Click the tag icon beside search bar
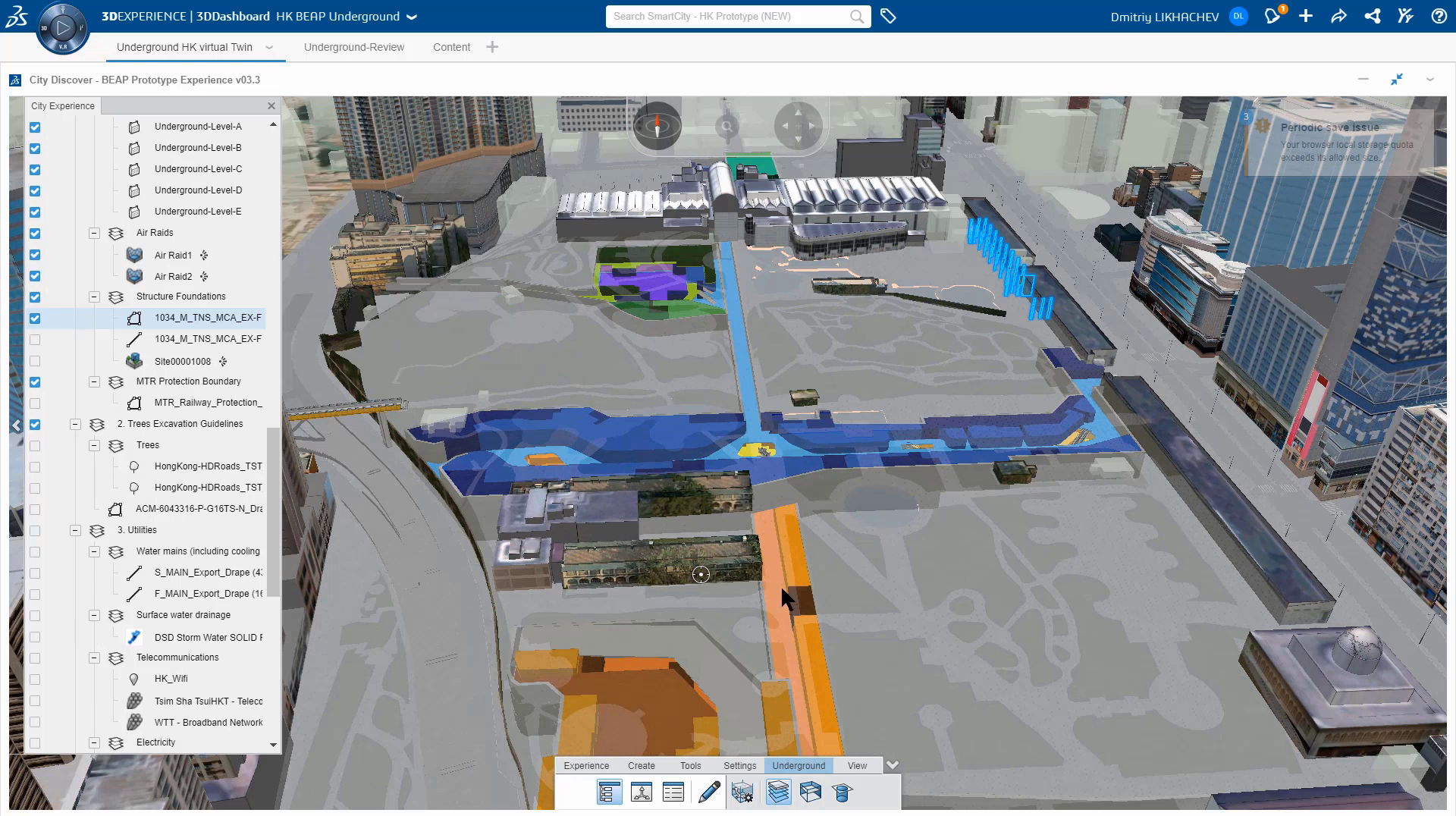Screen dimensions: 1456x816 888,16
